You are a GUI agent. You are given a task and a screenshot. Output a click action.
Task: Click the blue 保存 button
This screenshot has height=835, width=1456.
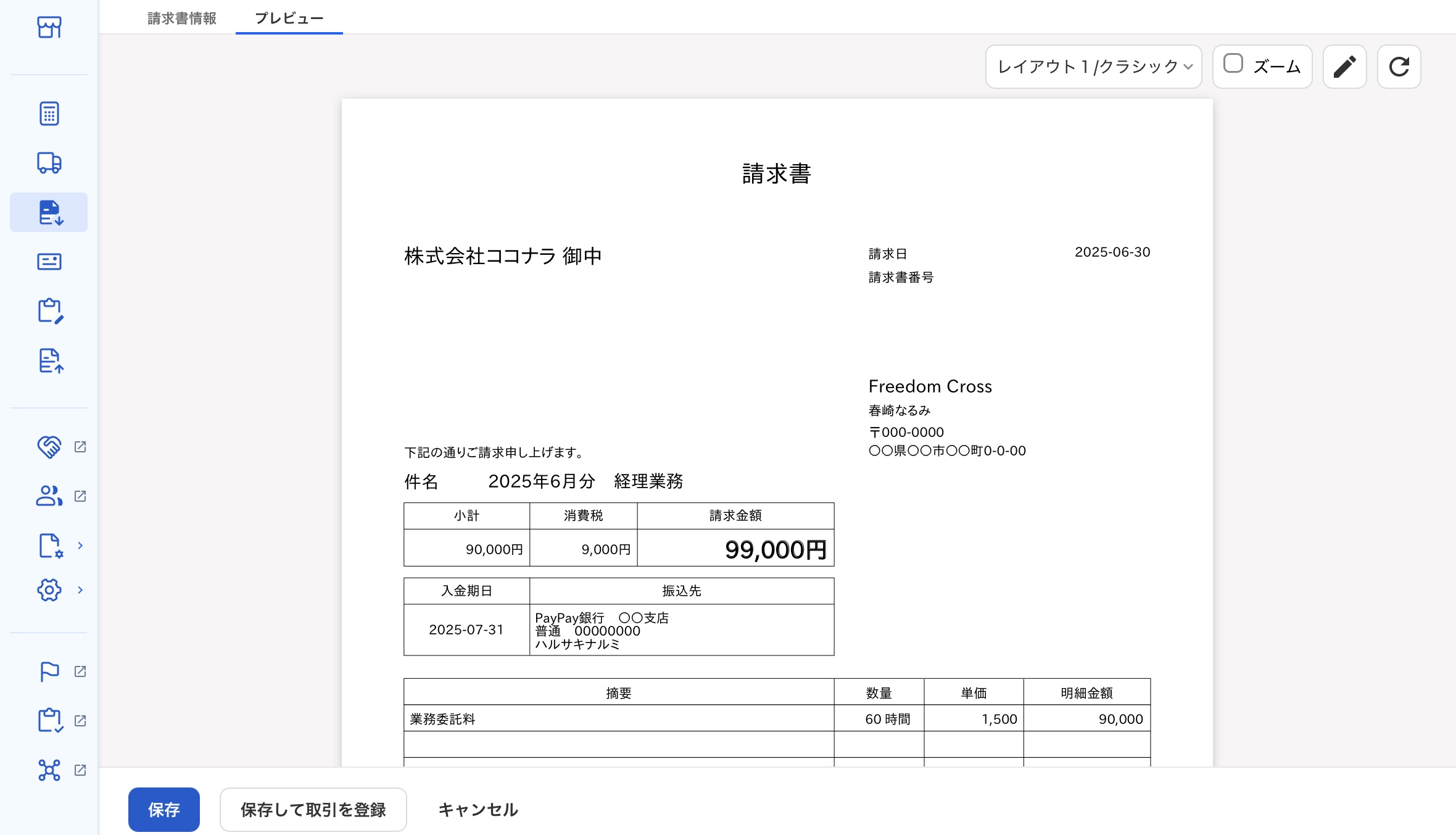coord(163,809)
